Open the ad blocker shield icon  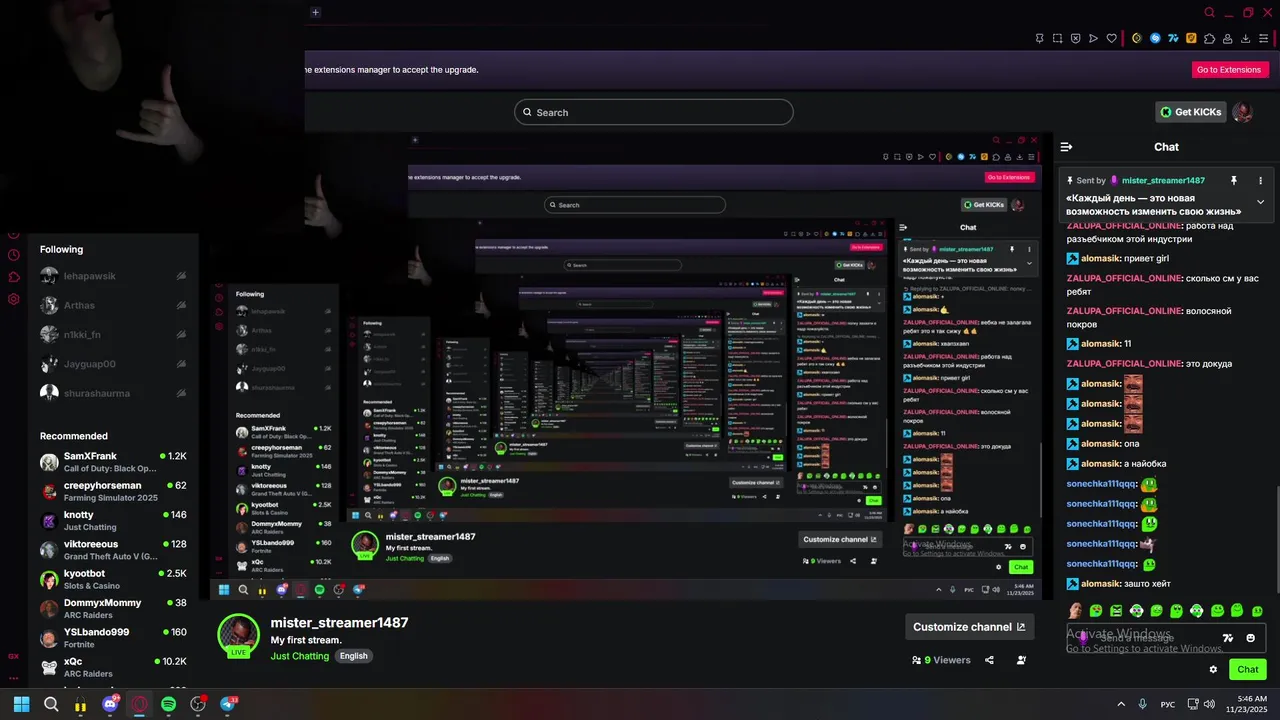point(1075,38)
